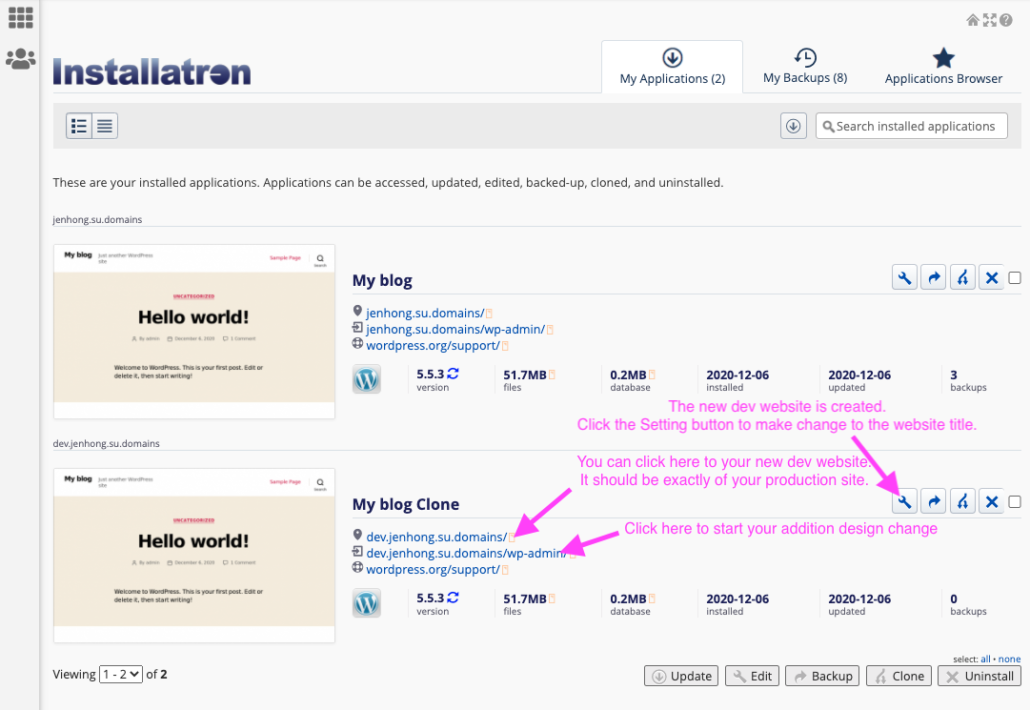Screen dimensions: 1030x710
Task: Click the backup arrow icon for My blog
Action: pyautogui.click(x=933, y=278)
